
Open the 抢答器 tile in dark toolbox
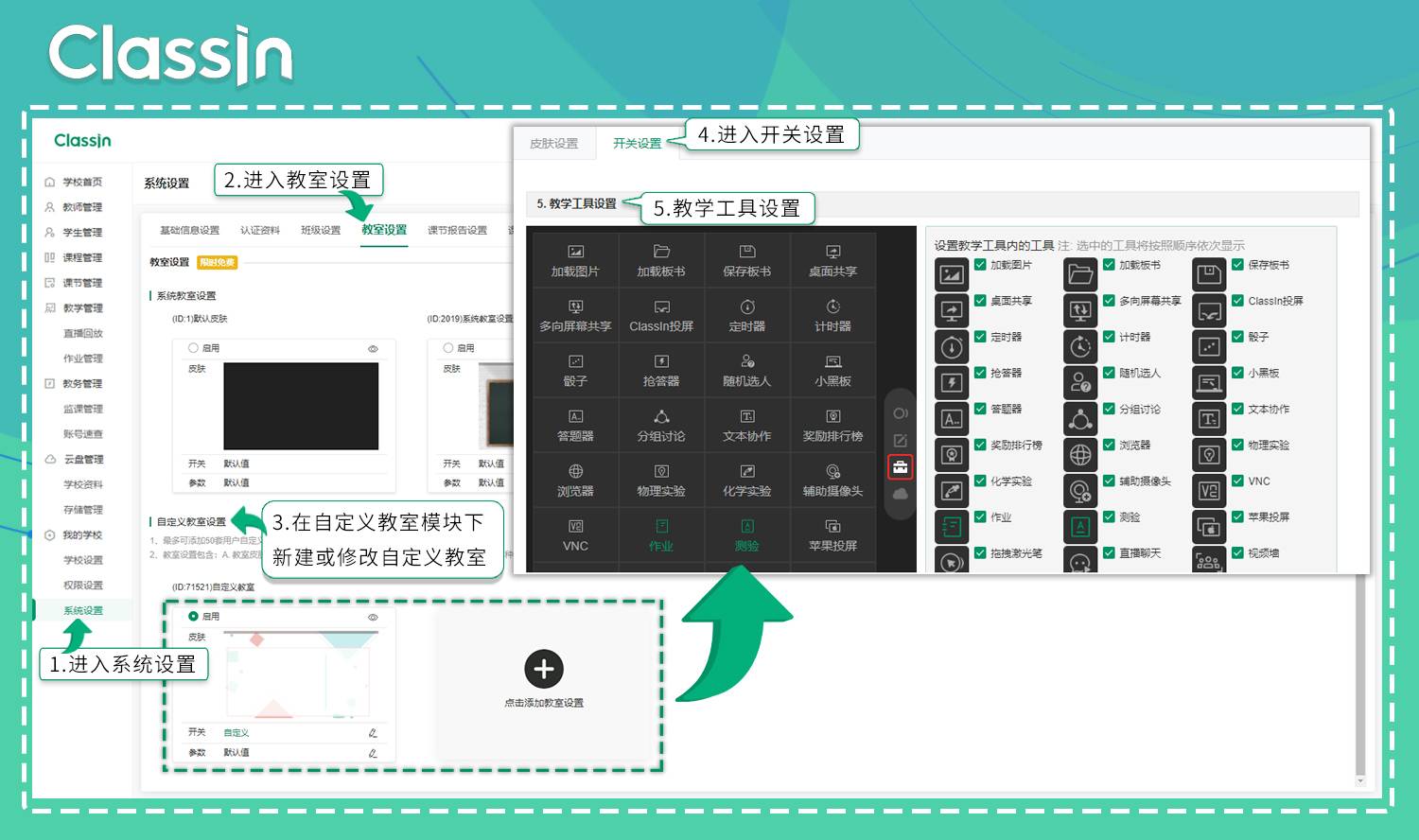point(661,370)
